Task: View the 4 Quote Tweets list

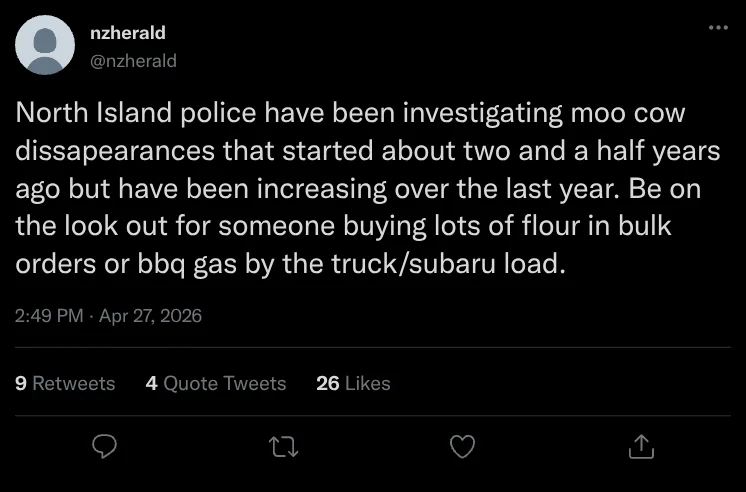Action: pyautogui.click(x=215, y=383)
